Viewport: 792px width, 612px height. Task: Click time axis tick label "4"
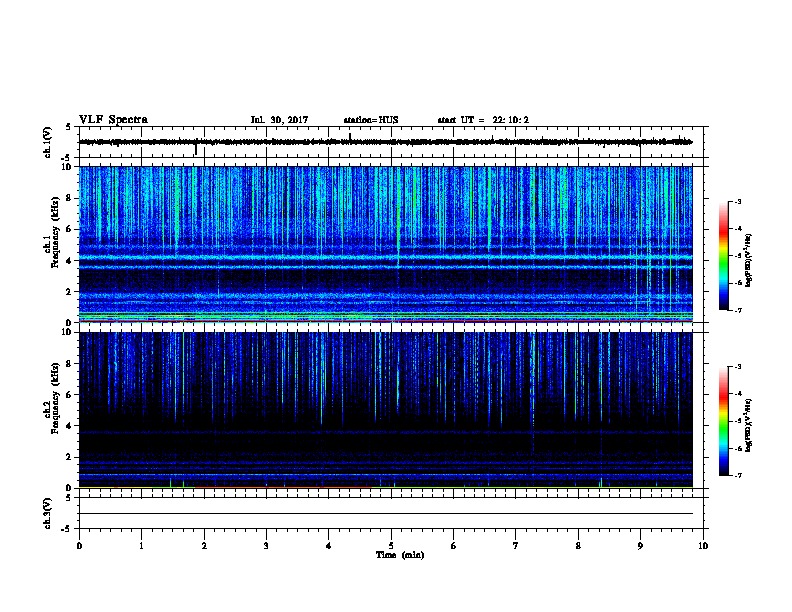pos(329,546)
